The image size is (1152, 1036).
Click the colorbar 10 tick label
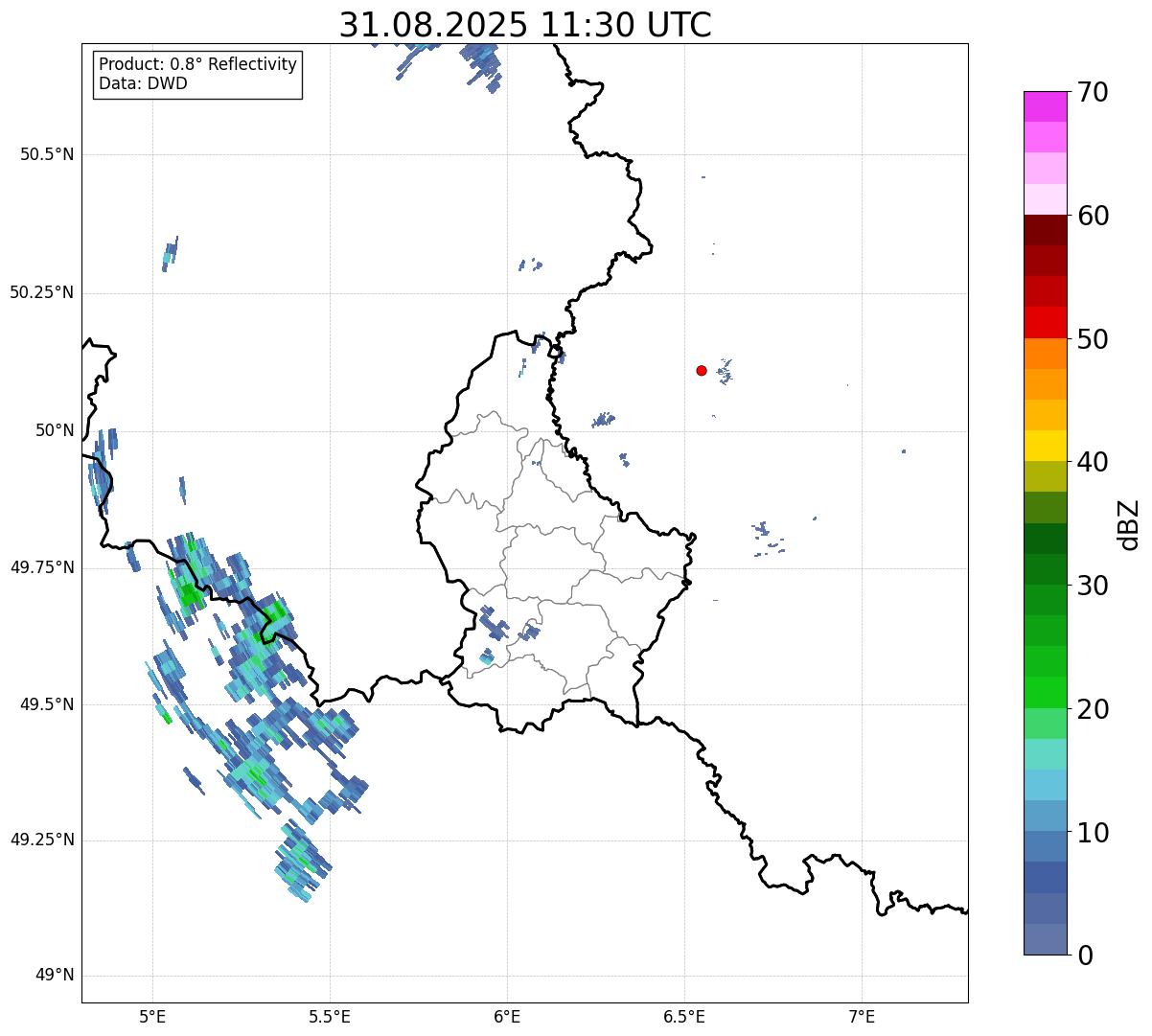click(1093, 833)
